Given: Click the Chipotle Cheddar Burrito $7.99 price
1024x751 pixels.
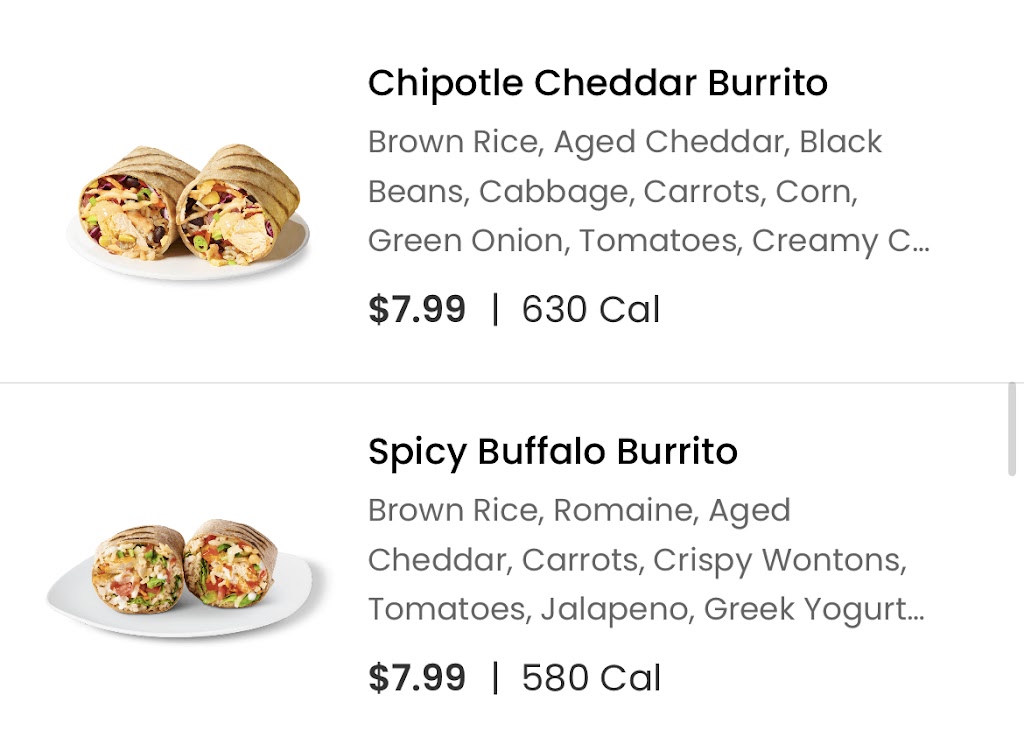Looking at the screenshot, I should pyautogui.click(x=417, y=309).
